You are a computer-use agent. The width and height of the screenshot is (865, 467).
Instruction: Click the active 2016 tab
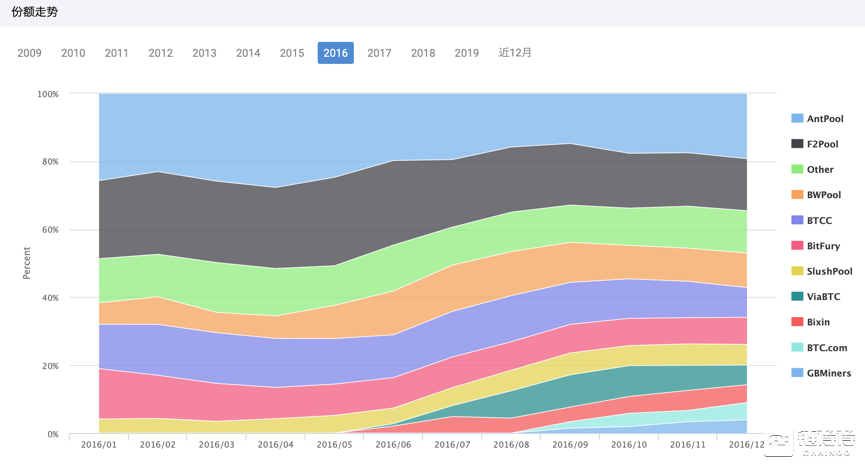(x=335, y=53)
